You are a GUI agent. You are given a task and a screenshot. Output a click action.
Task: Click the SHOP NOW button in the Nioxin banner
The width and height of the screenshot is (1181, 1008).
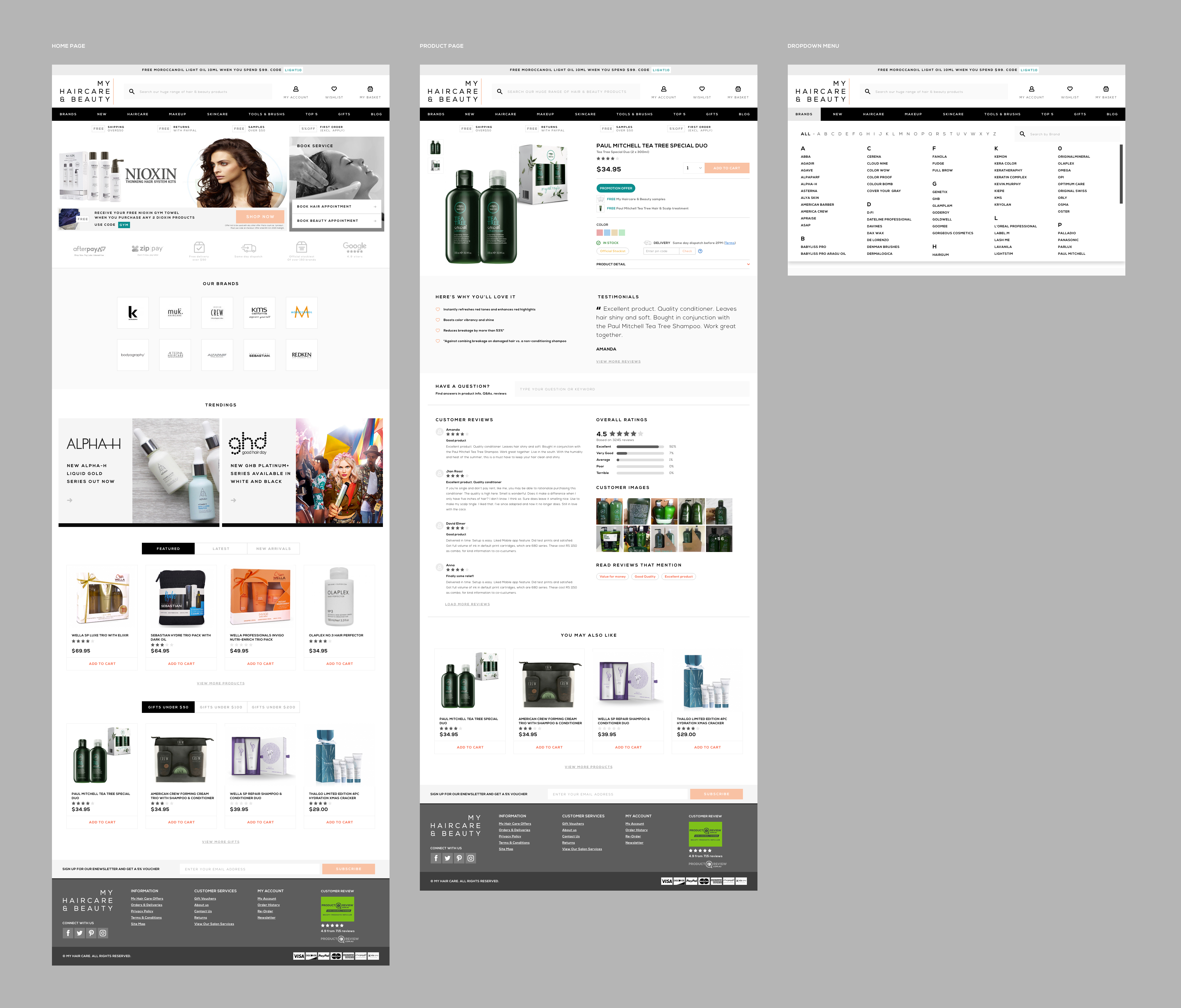260,217
